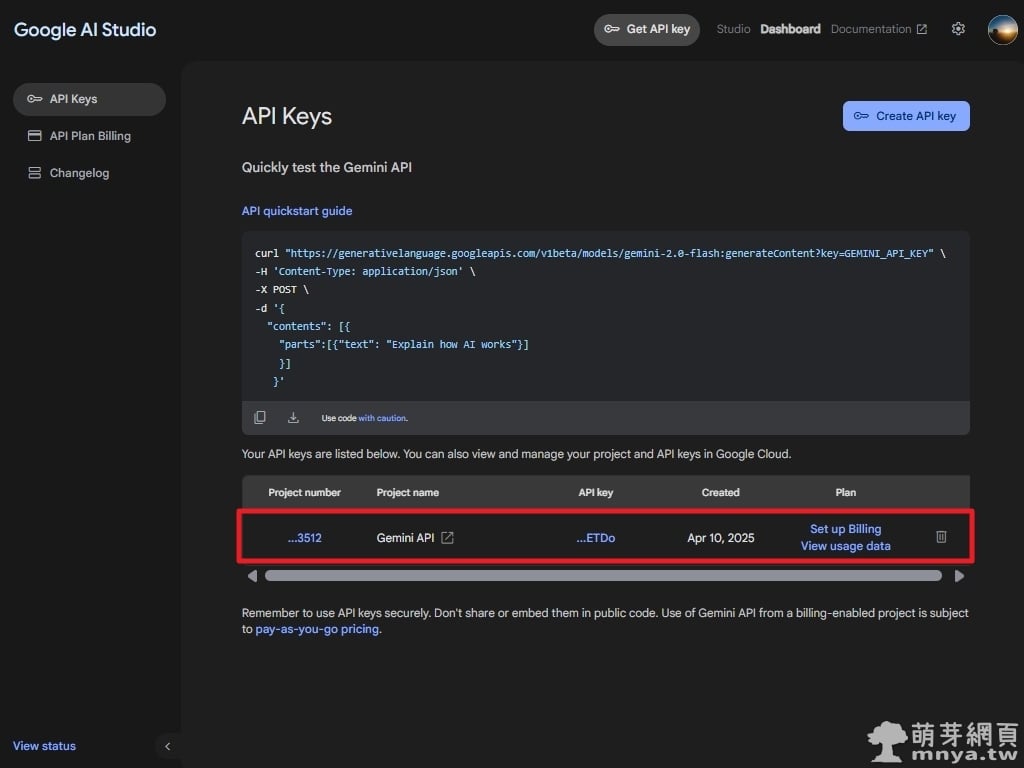Open settings via the gear icon
The image size is (1024, 768).
click(x=958, y=29)
